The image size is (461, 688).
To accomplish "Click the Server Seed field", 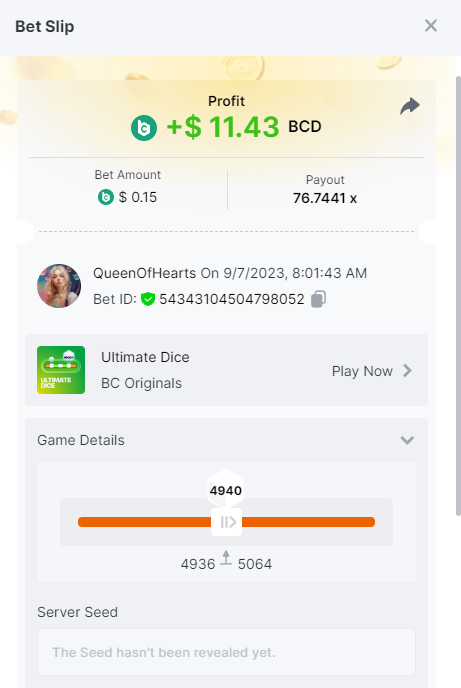I will click(x=226, y=652).
